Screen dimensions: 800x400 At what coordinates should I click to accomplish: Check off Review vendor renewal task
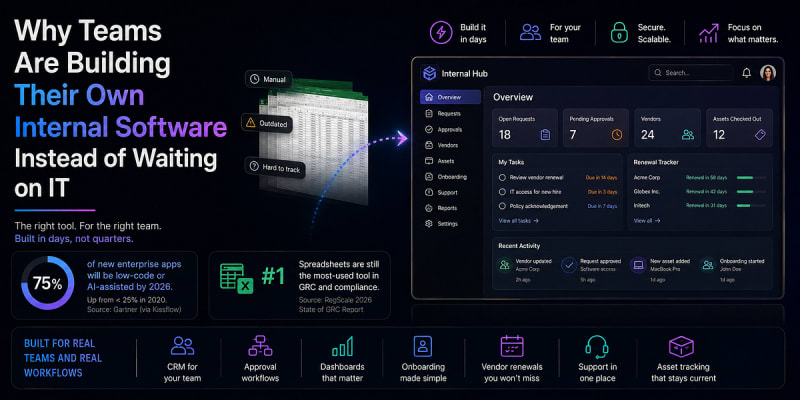pos(502,178)
